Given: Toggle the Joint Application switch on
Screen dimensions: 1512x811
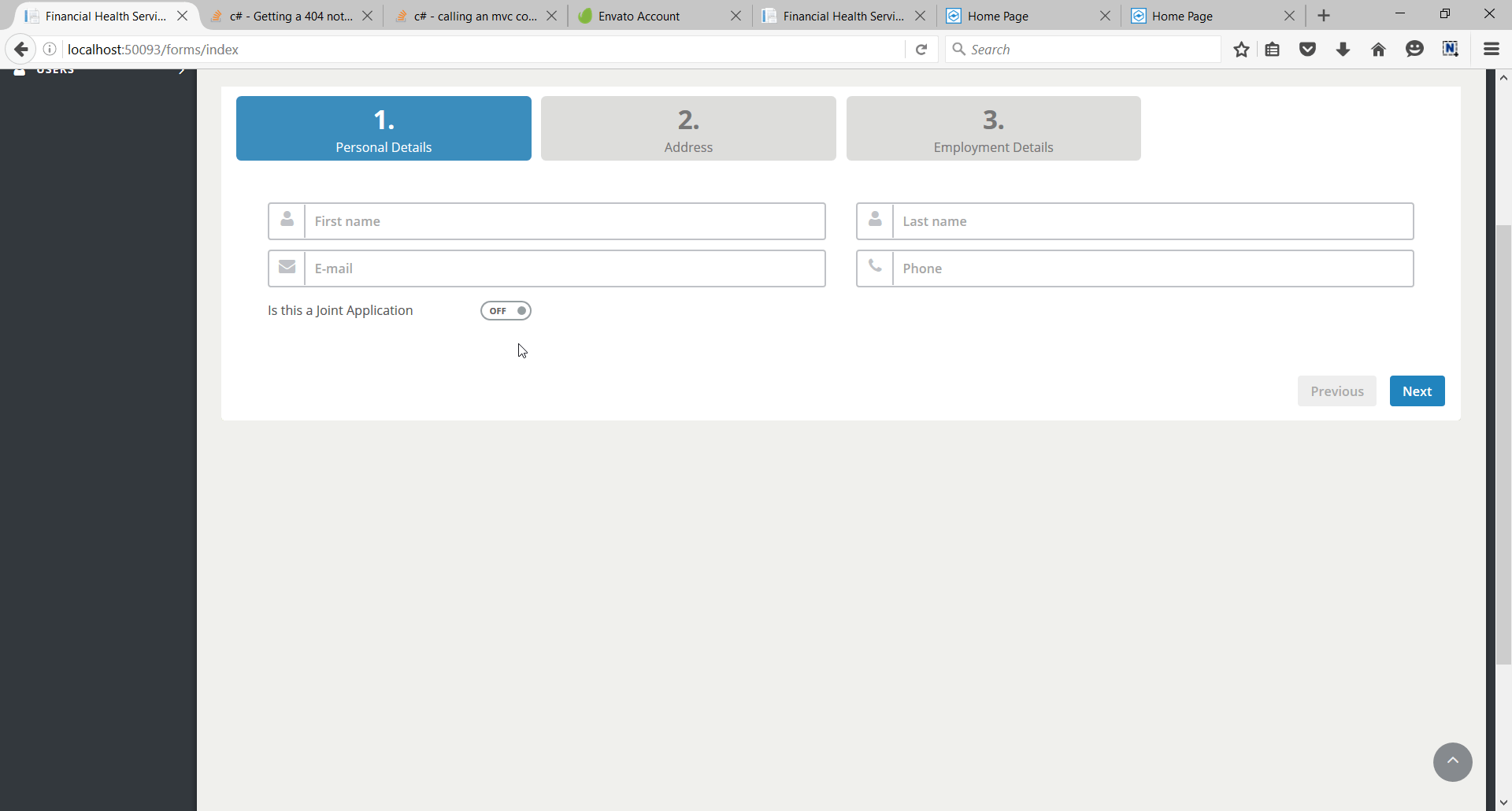Looking at the screenshot, I should [x=506, y=311].
